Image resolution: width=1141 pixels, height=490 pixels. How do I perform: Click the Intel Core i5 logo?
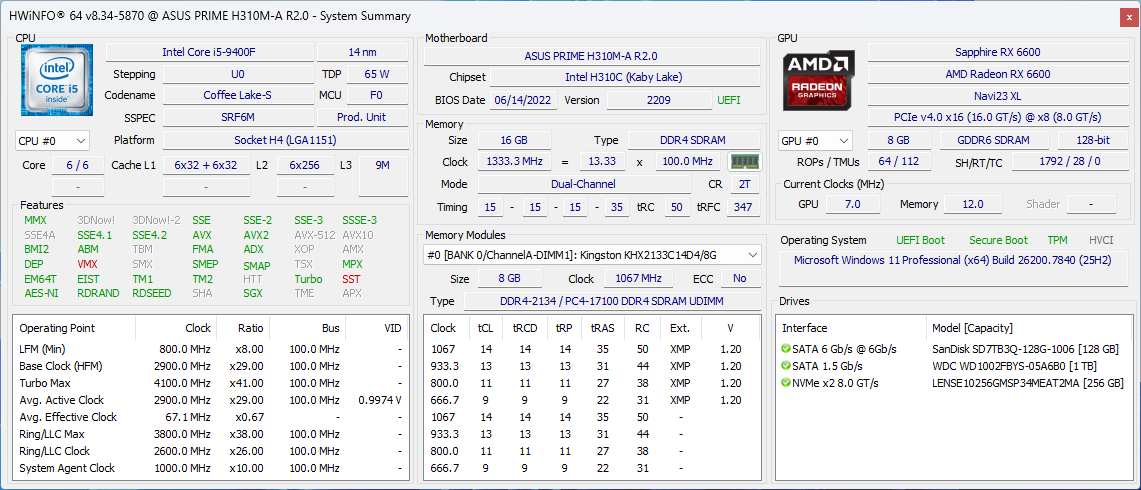pyautogui.click(x=57, y=81)
